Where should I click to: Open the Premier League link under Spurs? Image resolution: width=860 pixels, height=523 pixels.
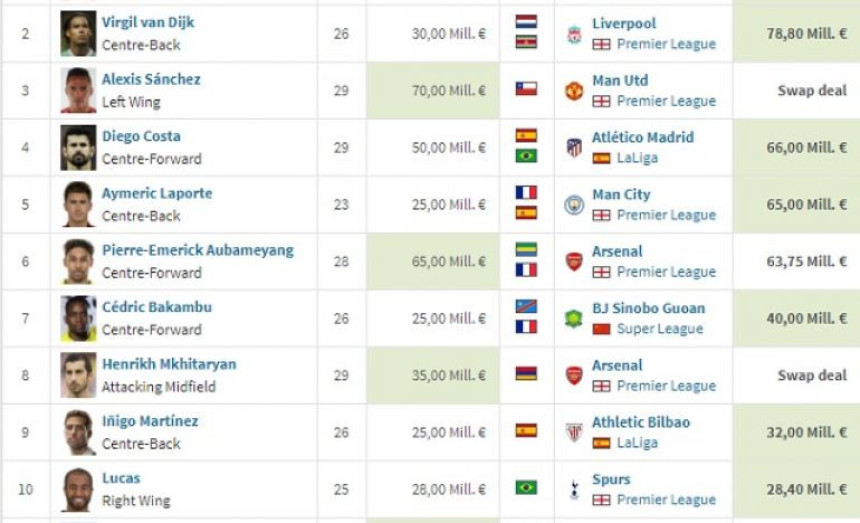pyautogui.click(x=666, y=500)
